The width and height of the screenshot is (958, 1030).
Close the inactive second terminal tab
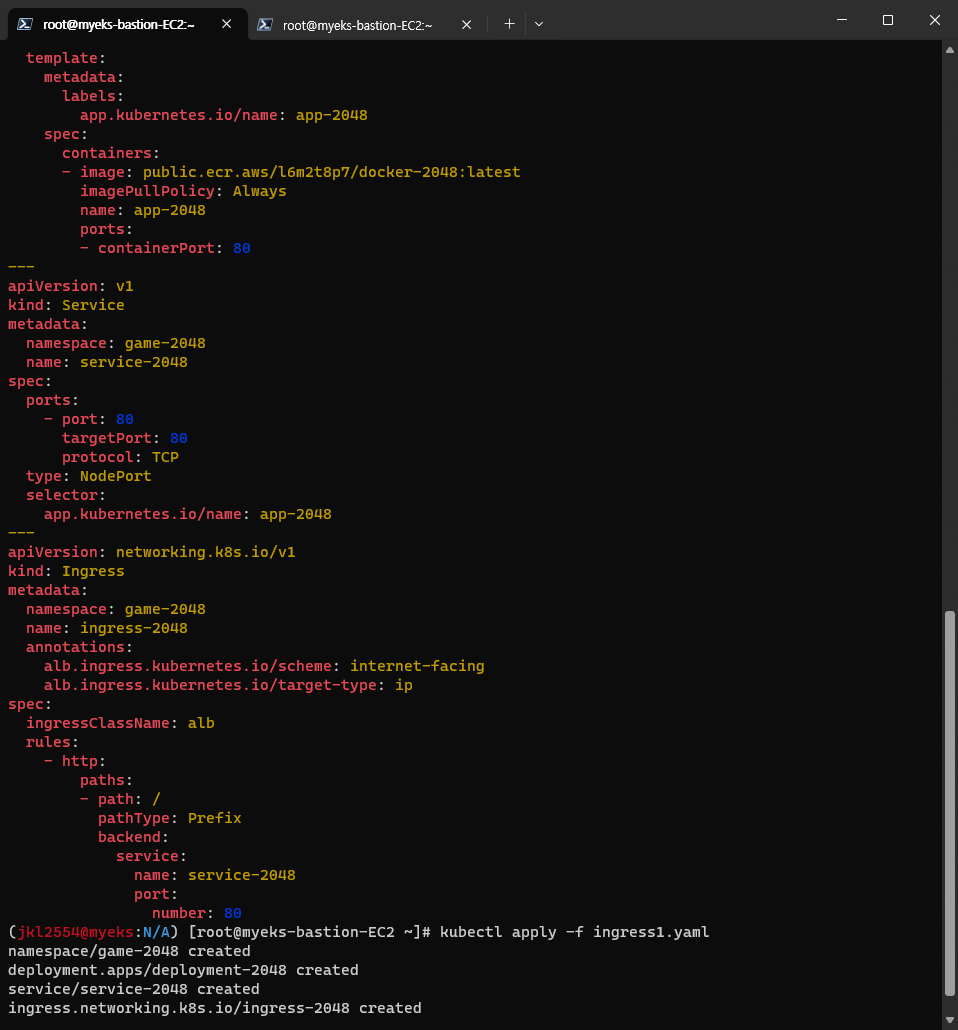[x=467, y=25]
